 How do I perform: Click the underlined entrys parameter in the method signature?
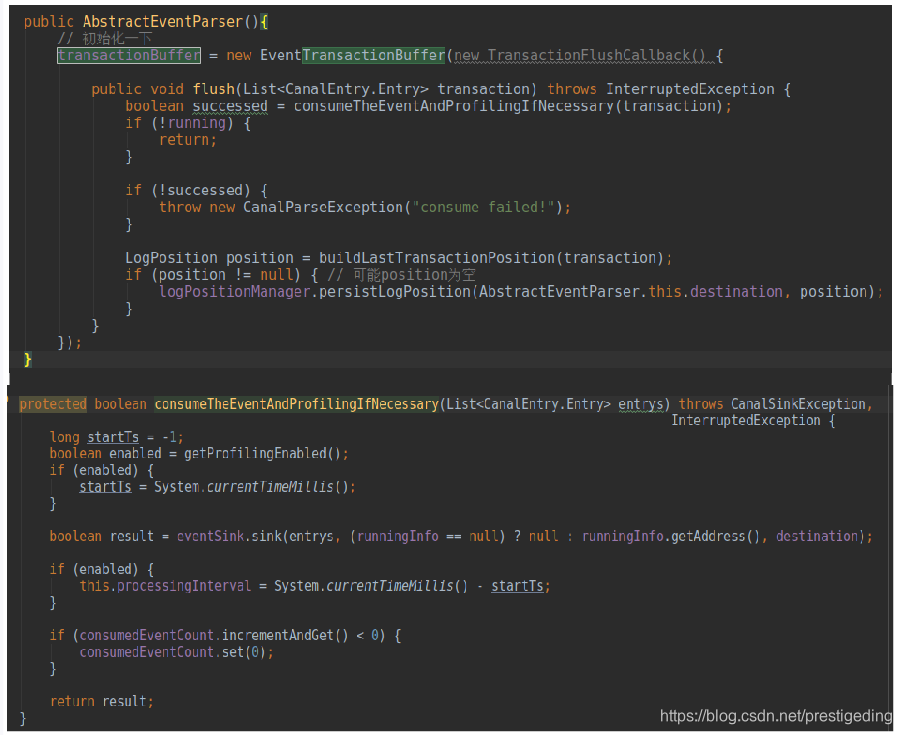[641, 404]
